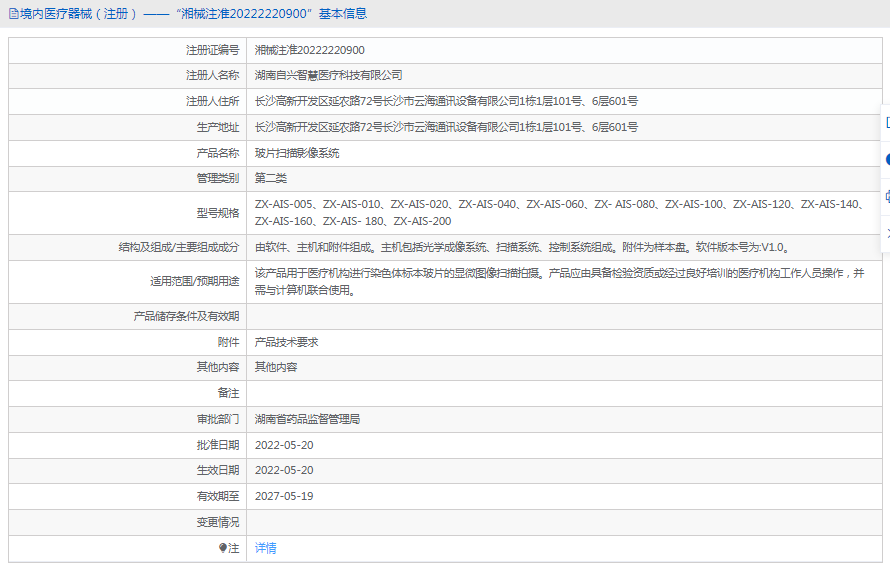Click the 变更情况 row label
The width and height of the screenshot is (890, 566).
[218, 522]
